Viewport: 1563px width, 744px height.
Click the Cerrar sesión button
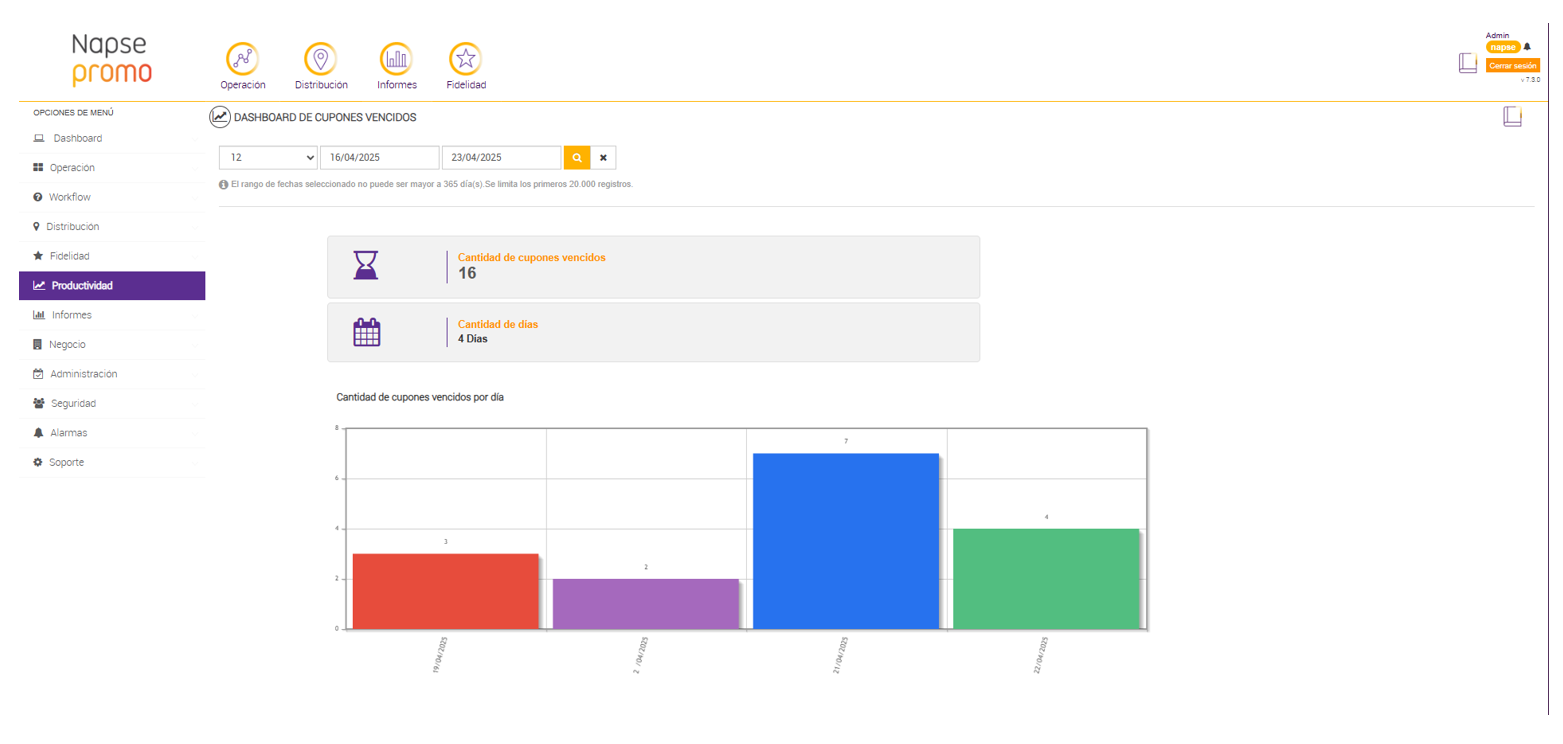point(1512,65)
